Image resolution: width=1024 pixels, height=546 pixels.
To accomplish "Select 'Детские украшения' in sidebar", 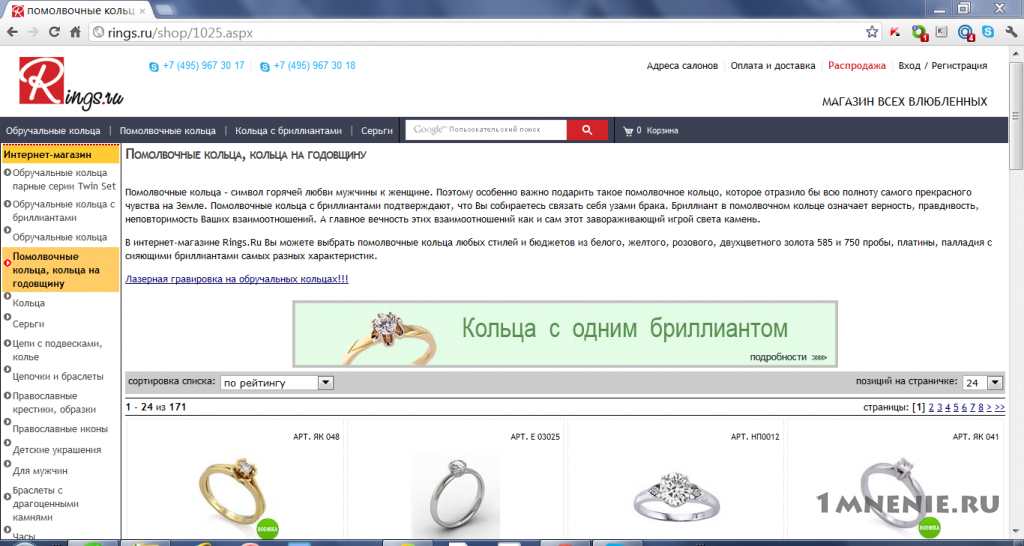I will pos(57,450).
